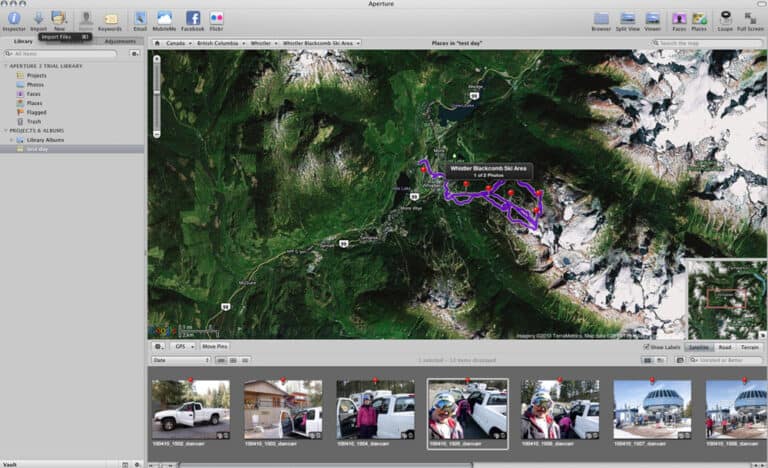Open the Canada path dropdown
Viewport: 768px width, 468px height.
point(177,43)
